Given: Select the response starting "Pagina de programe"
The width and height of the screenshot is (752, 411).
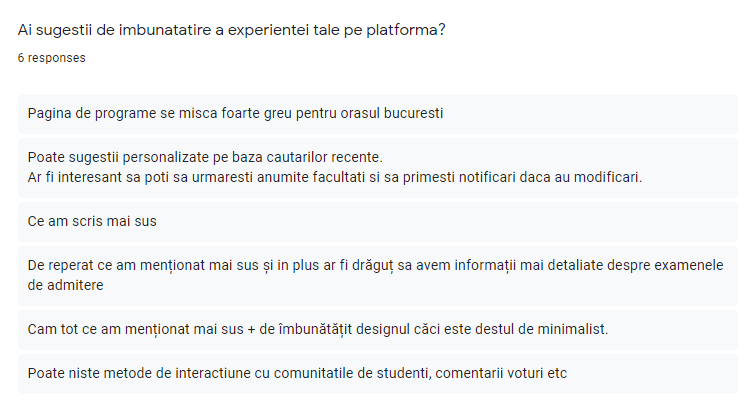Looking at the screenshot, I should click(x=235, y=113).
